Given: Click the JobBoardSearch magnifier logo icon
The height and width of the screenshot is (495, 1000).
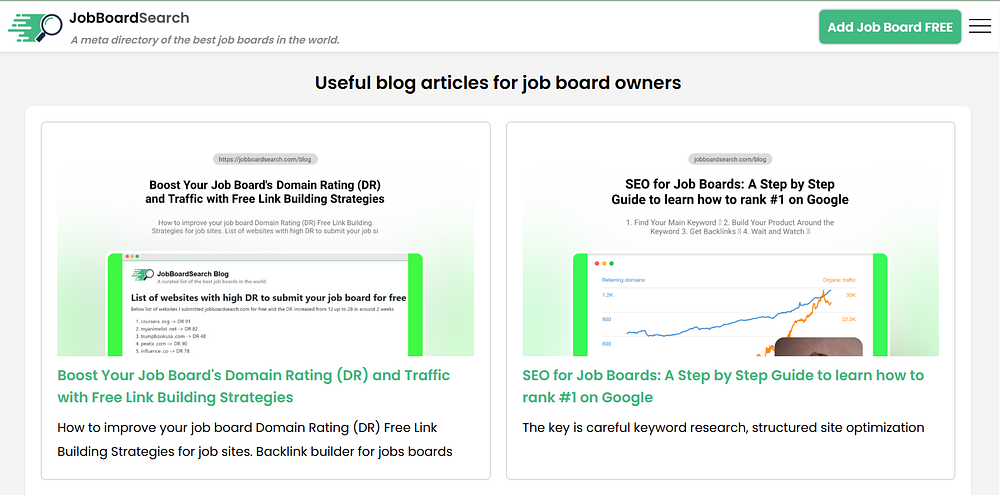Looking at the screenshot, I should pyautogui.click(x=35, y=27).
